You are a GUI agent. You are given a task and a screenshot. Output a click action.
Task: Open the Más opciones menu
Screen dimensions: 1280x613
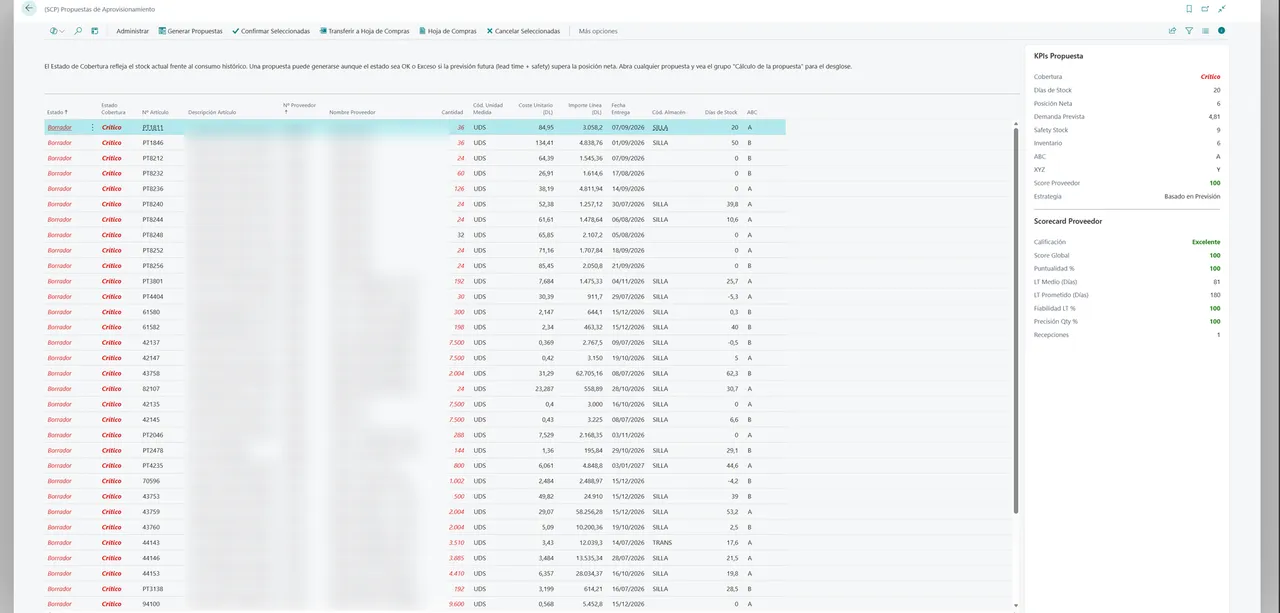pyautogui.click(x=598, y=31)
